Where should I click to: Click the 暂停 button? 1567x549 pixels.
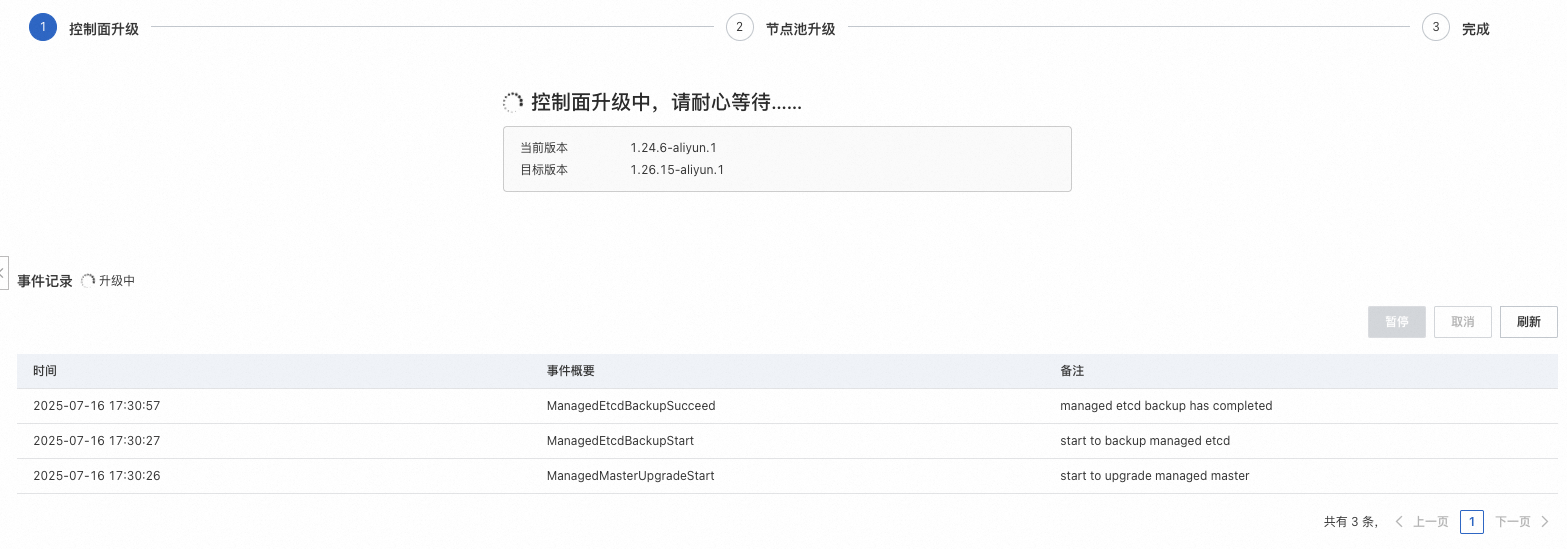(1397, 322)
